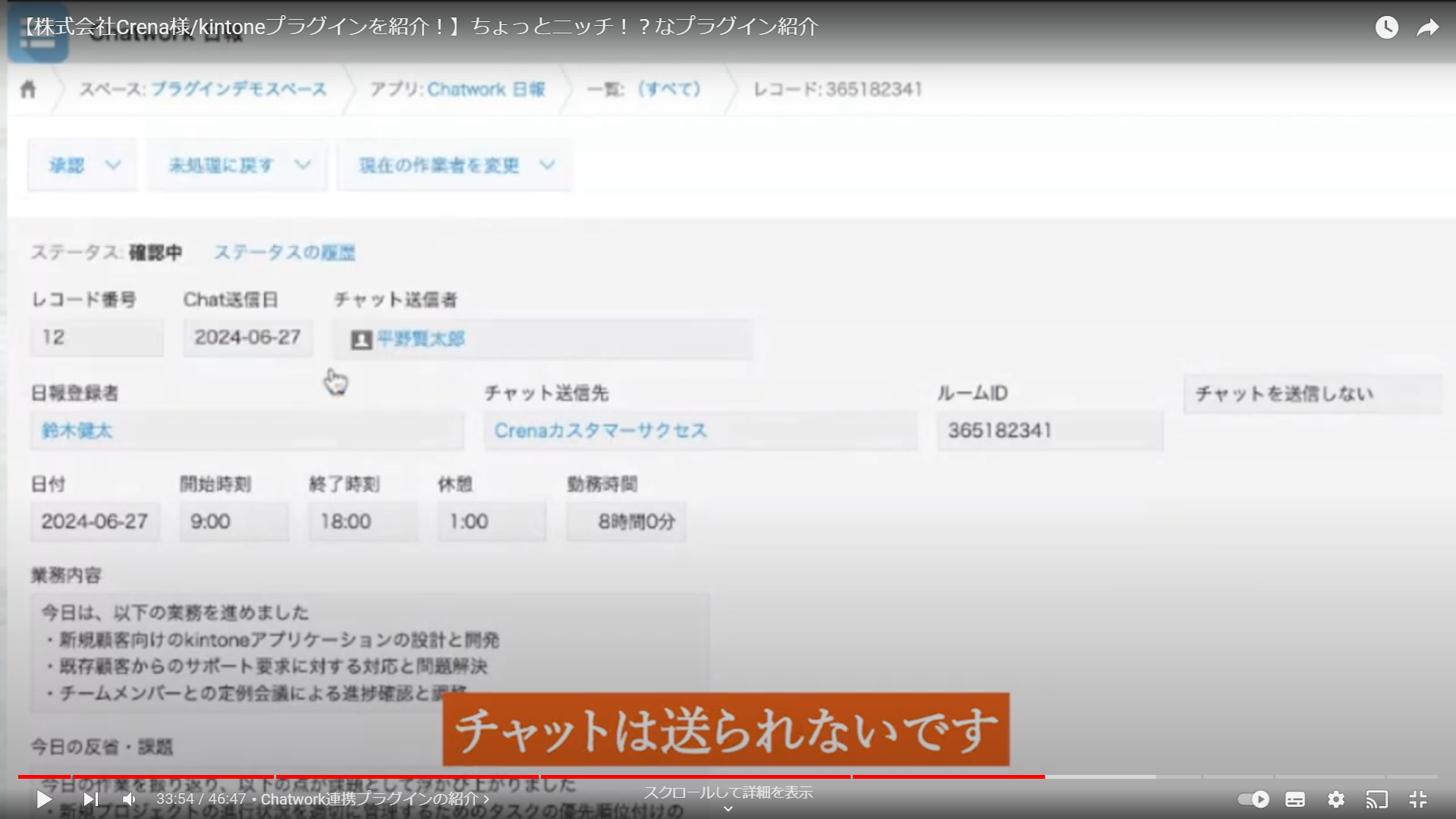This screenshot has height=819, width=1456.
Task: Toggle subtitles captions button
Action: [x=1295, y=799]
